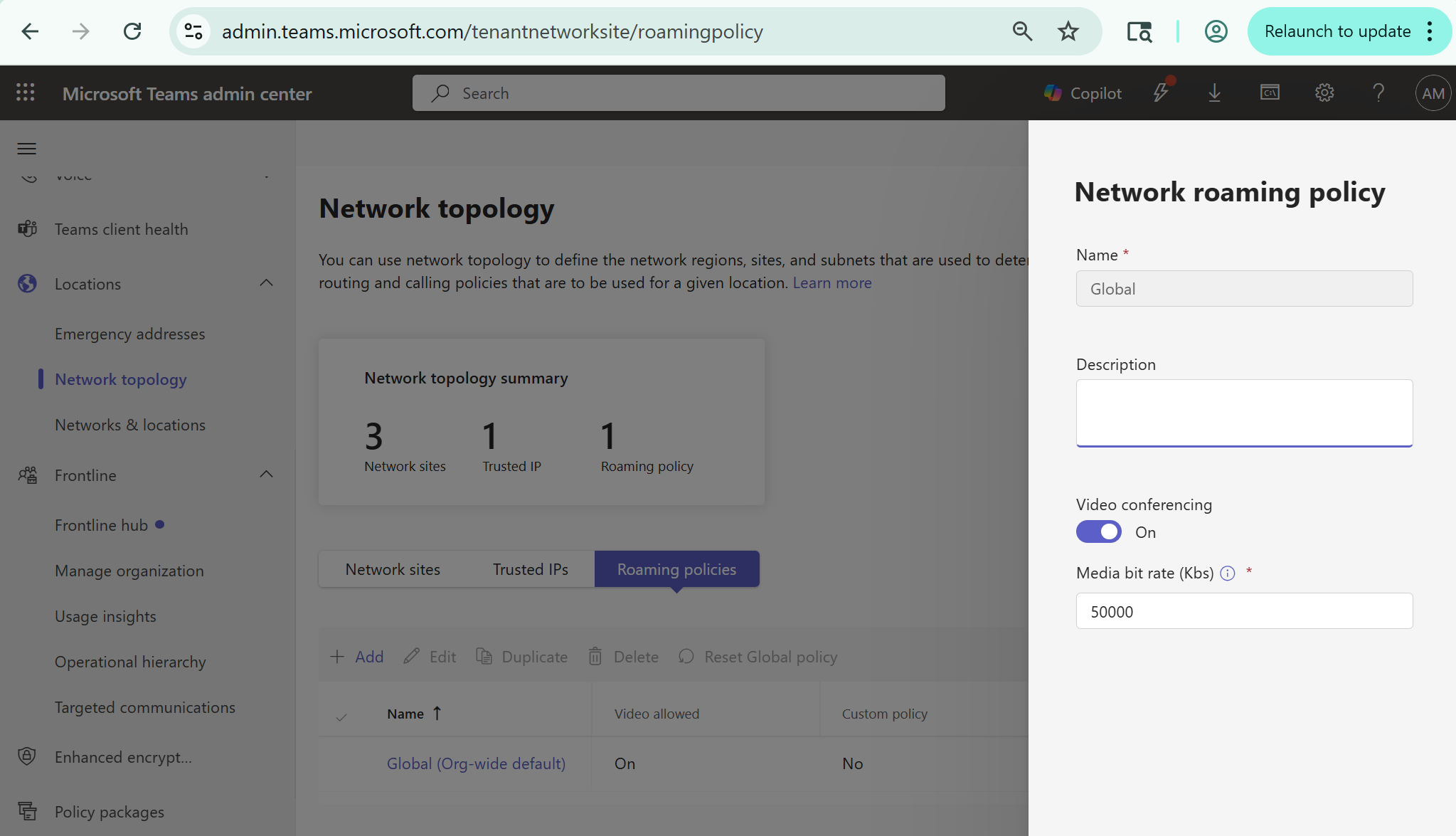Open the settings gear in Teams header
The width and height of the screenshot is (1456, 836).
click(1324, 92)
